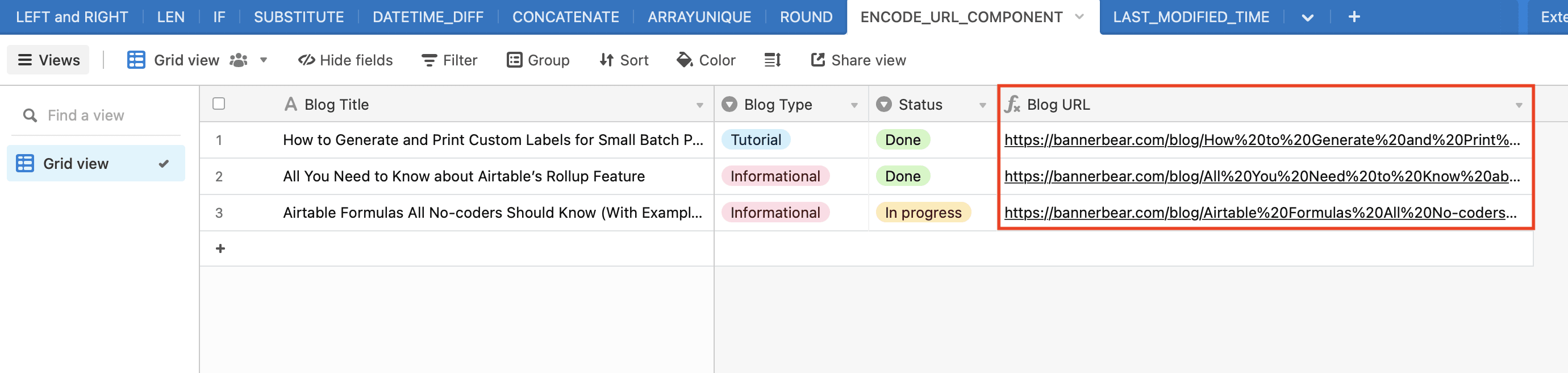Click the Hide fields icon

click(x=306, y=60)
